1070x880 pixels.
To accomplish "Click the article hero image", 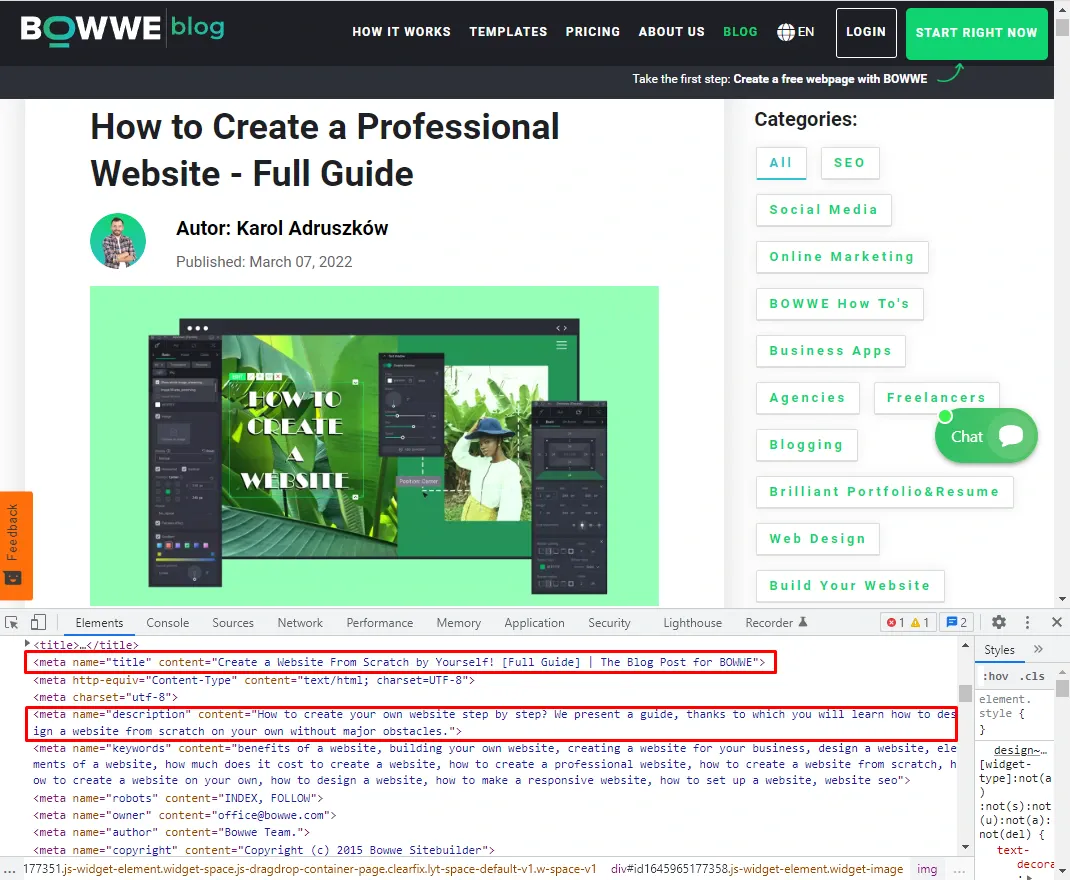I will pos(374,445).
